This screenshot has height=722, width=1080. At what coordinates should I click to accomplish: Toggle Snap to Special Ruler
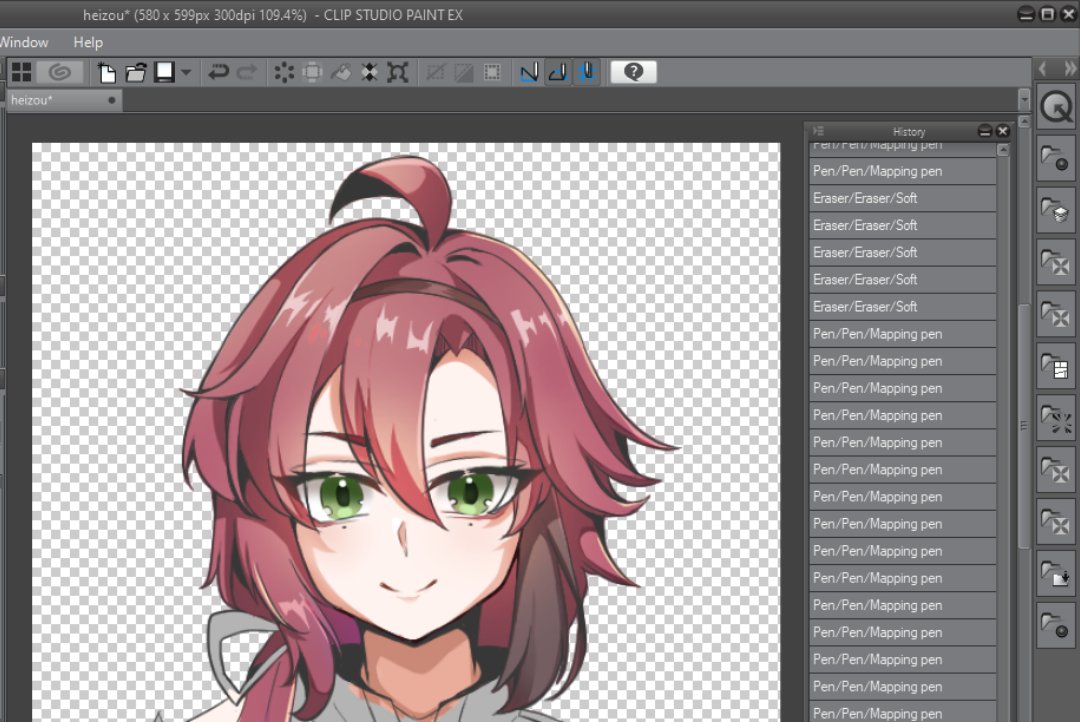558,72
